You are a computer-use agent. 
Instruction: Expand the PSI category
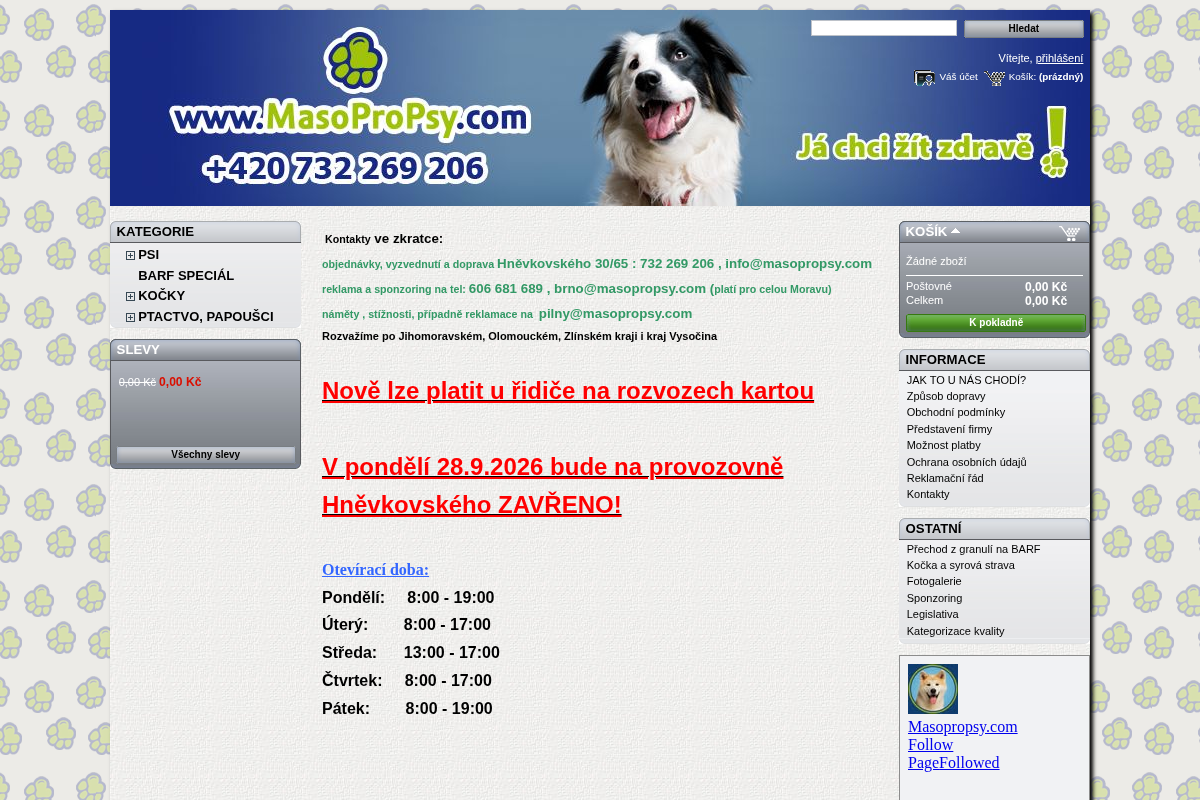(x=130, y=255)
